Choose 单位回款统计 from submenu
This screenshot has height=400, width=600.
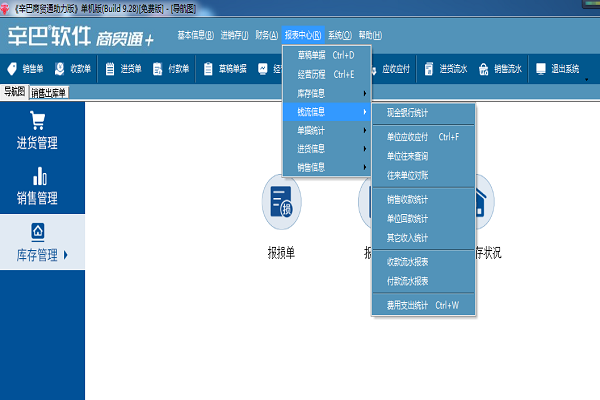tap(424, 219)
